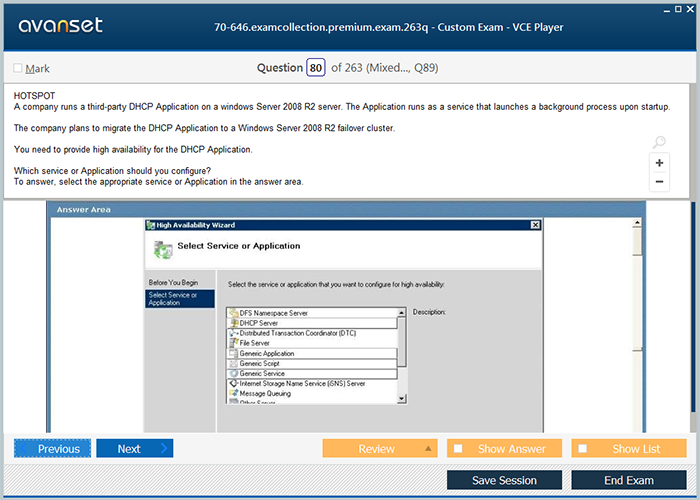Click the iSNS Server icon

click(233, 383)
